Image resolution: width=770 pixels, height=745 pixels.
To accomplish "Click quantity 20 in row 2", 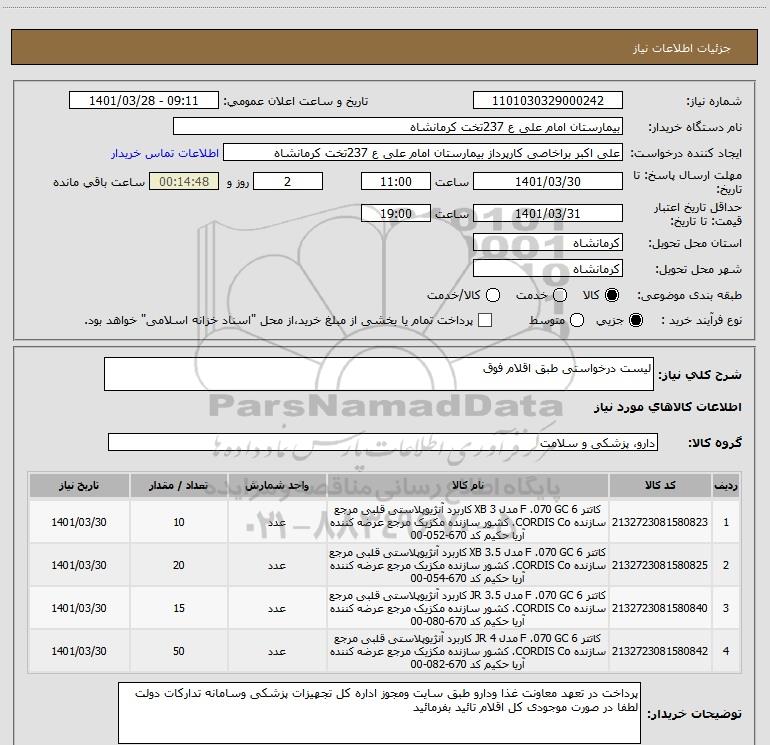I will tap(179, 565).
